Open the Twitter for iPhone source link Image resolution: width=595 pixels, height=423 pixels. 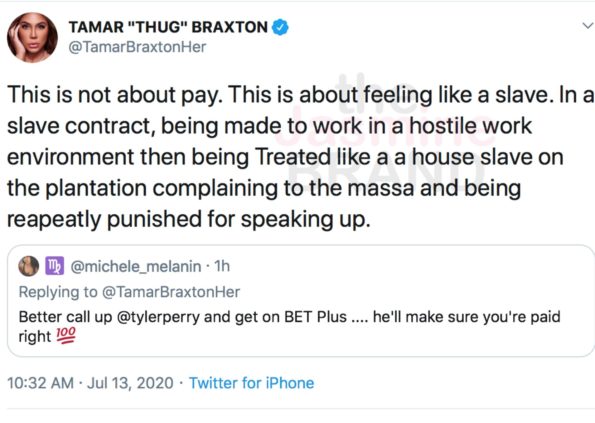pos(252,383)
